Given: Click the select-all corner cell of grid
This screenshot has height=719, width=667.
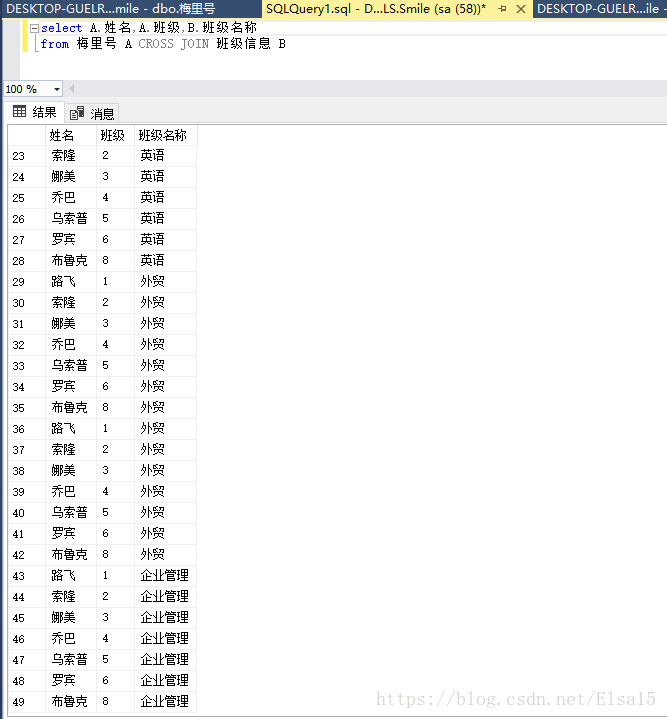Looking at the screenshot, I should pos(27,135).
